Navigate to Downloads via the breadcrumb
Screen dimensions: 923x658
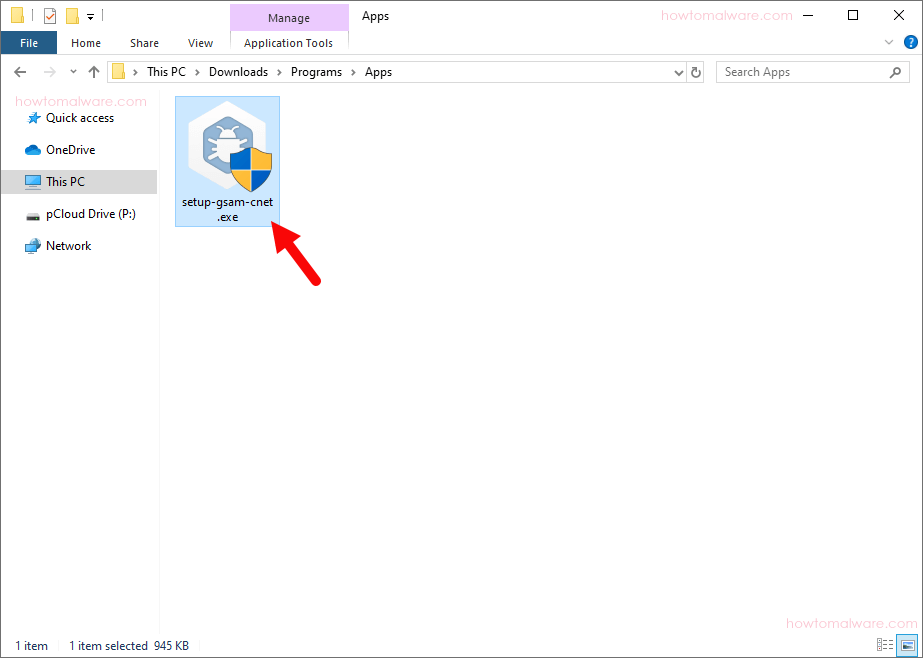(x=238, y=71)
